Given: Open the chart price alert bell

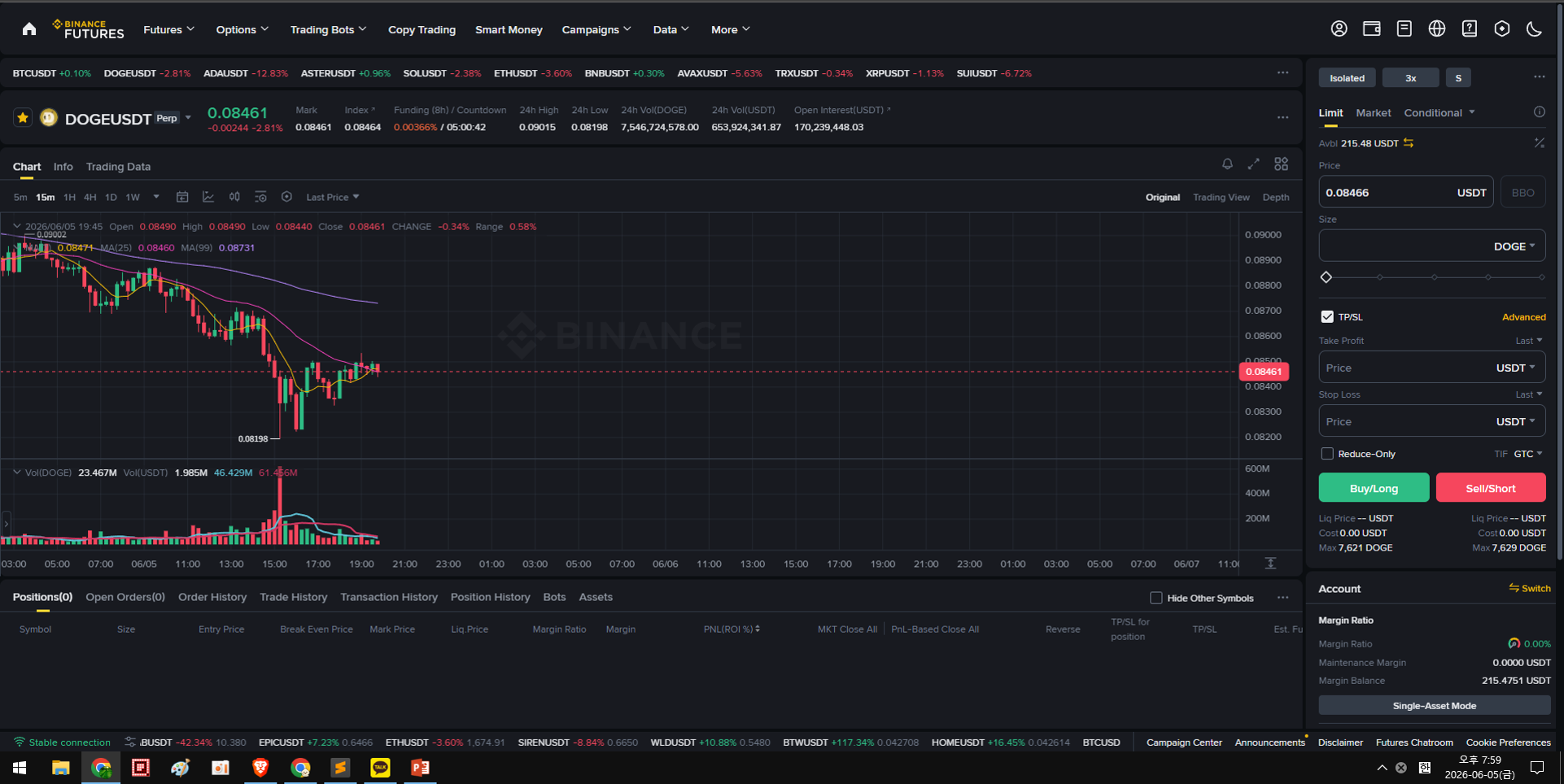Looking at the screenshot, I should coord(1227,164).
